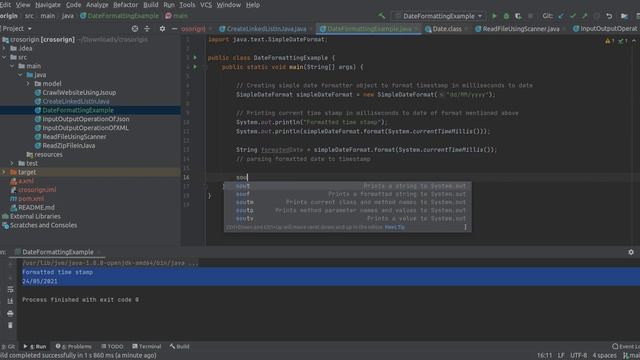Screen dimensions: 640x360
Task: Clear run console with trash icon
Action: click(10, 325)
